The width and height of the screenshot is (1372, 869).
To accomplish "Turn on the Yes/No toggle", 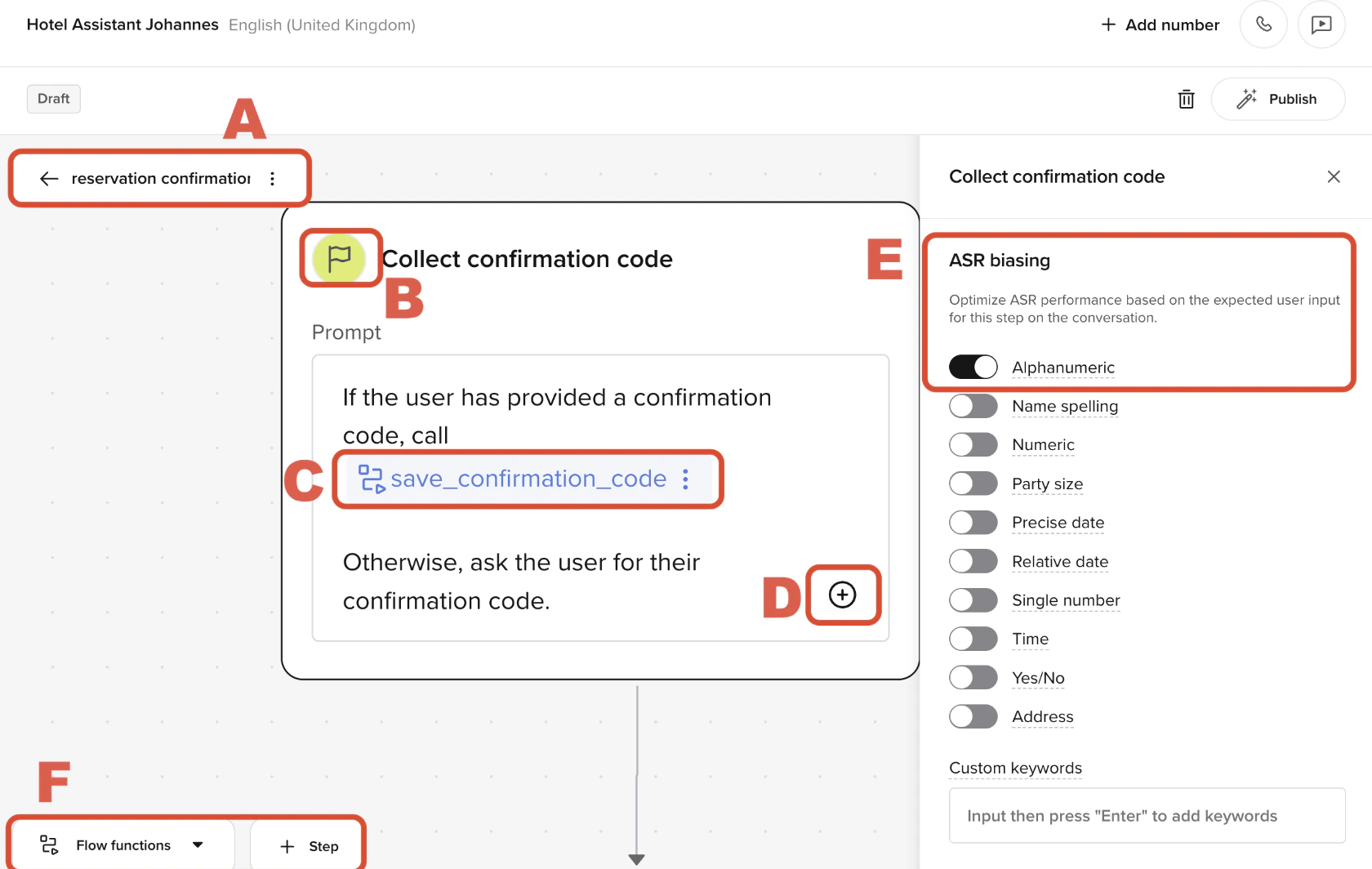I will pyautogui.click(x=973, y=677).
